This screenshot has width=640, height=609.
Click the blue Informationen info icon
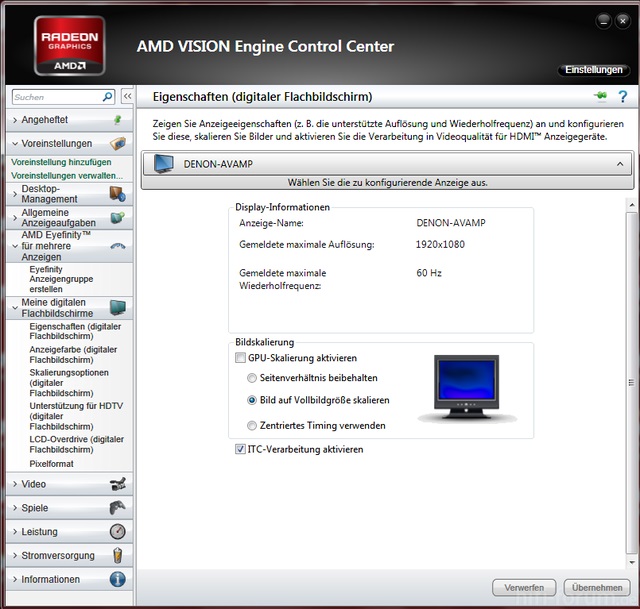tap(118, 579)
